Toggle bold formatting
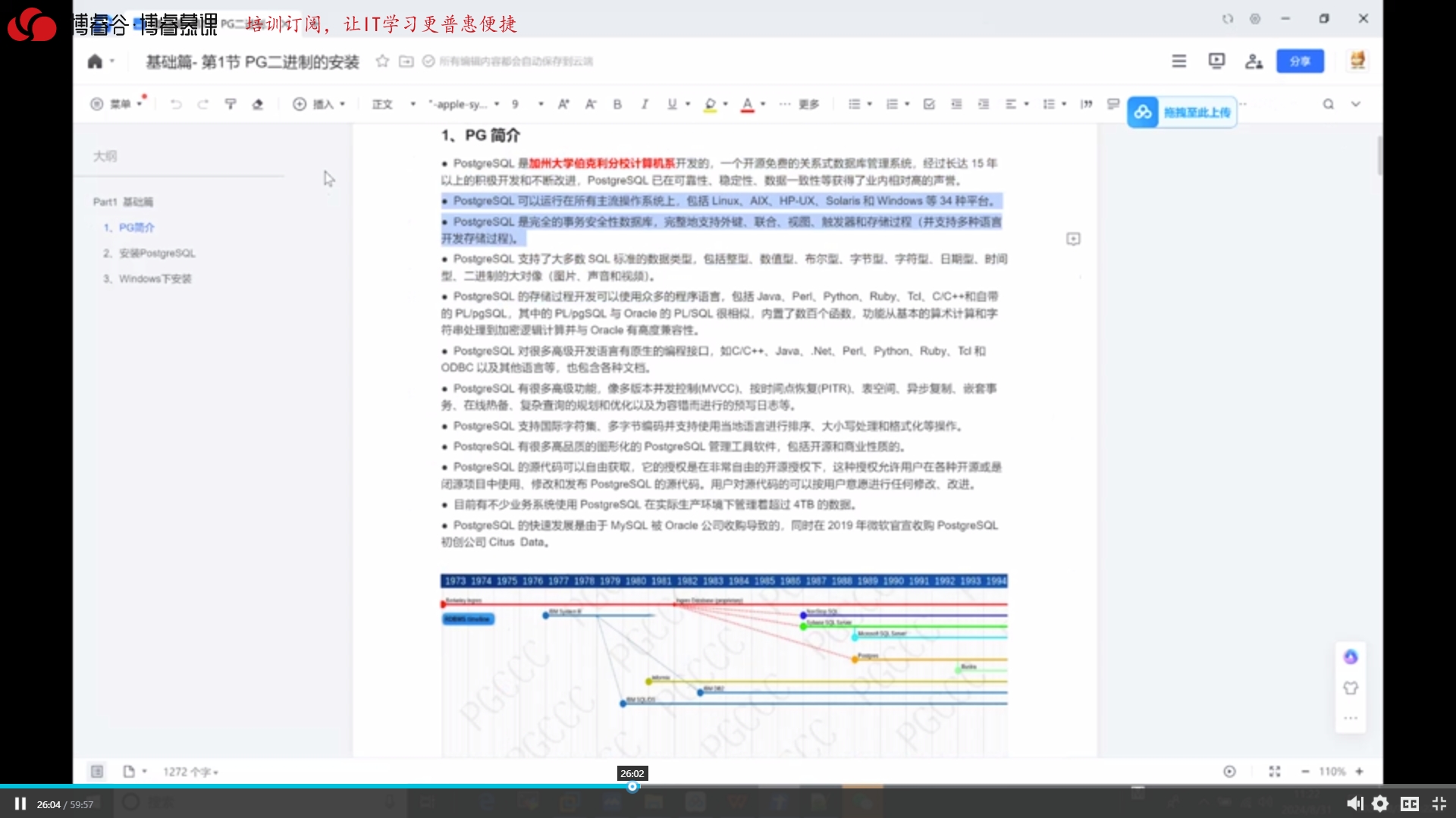 click(x=617, y=104)
